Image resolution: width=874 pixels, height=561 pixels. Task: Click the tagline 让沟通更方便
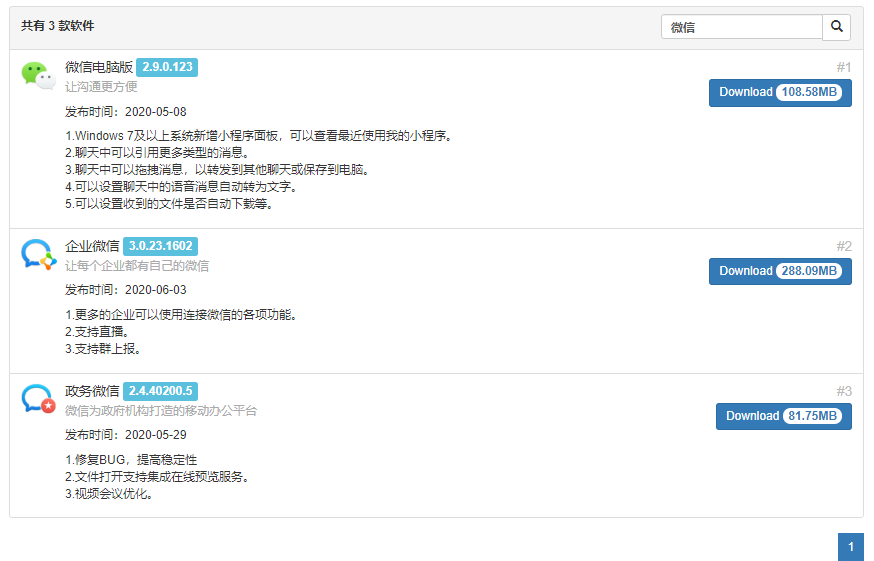click(x=101, y=87)
